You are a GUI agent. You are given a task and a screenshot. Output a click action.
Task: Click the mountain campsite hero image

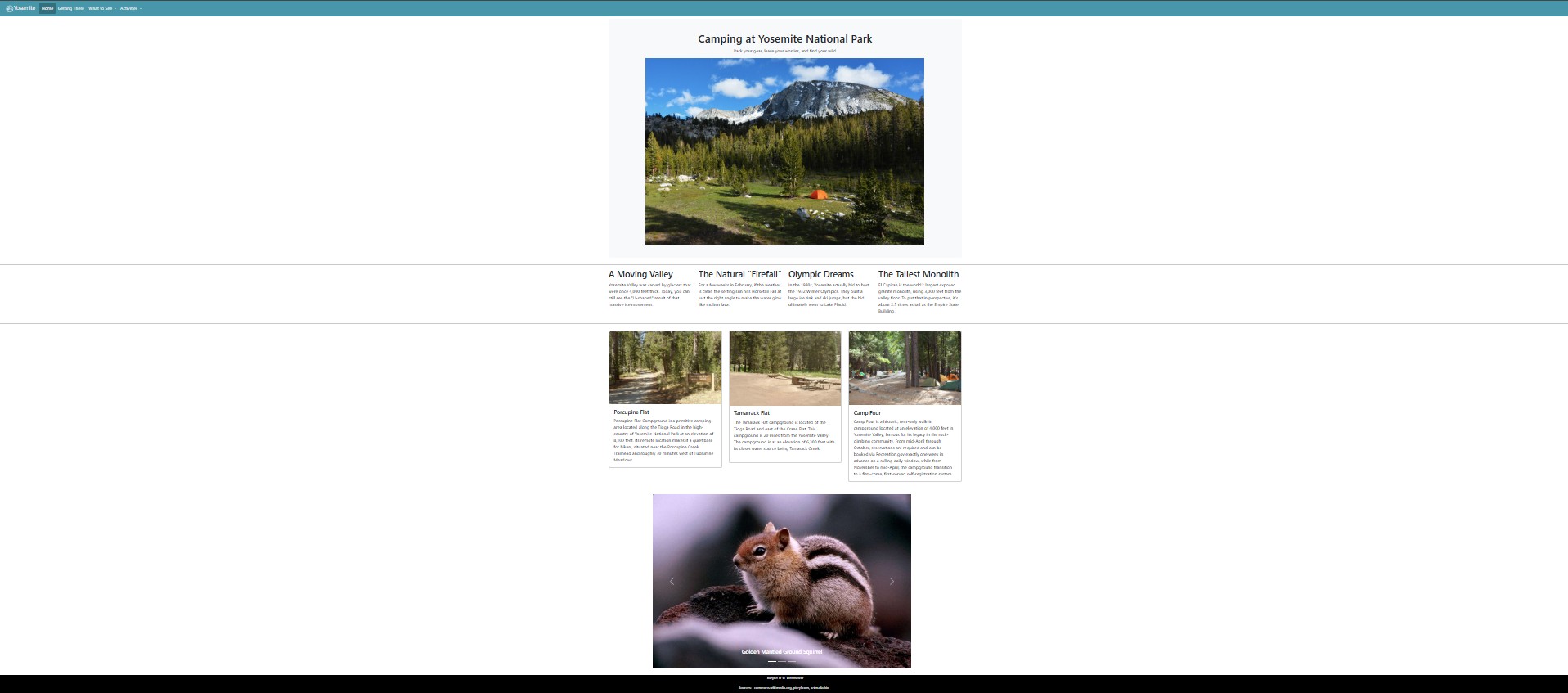point(784,151)
